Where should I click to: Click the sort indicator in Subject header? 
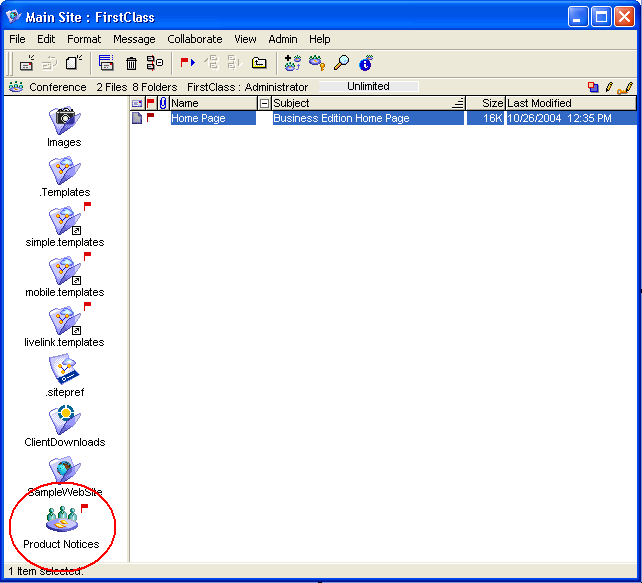pyautogui.click(x=457, y=103)
